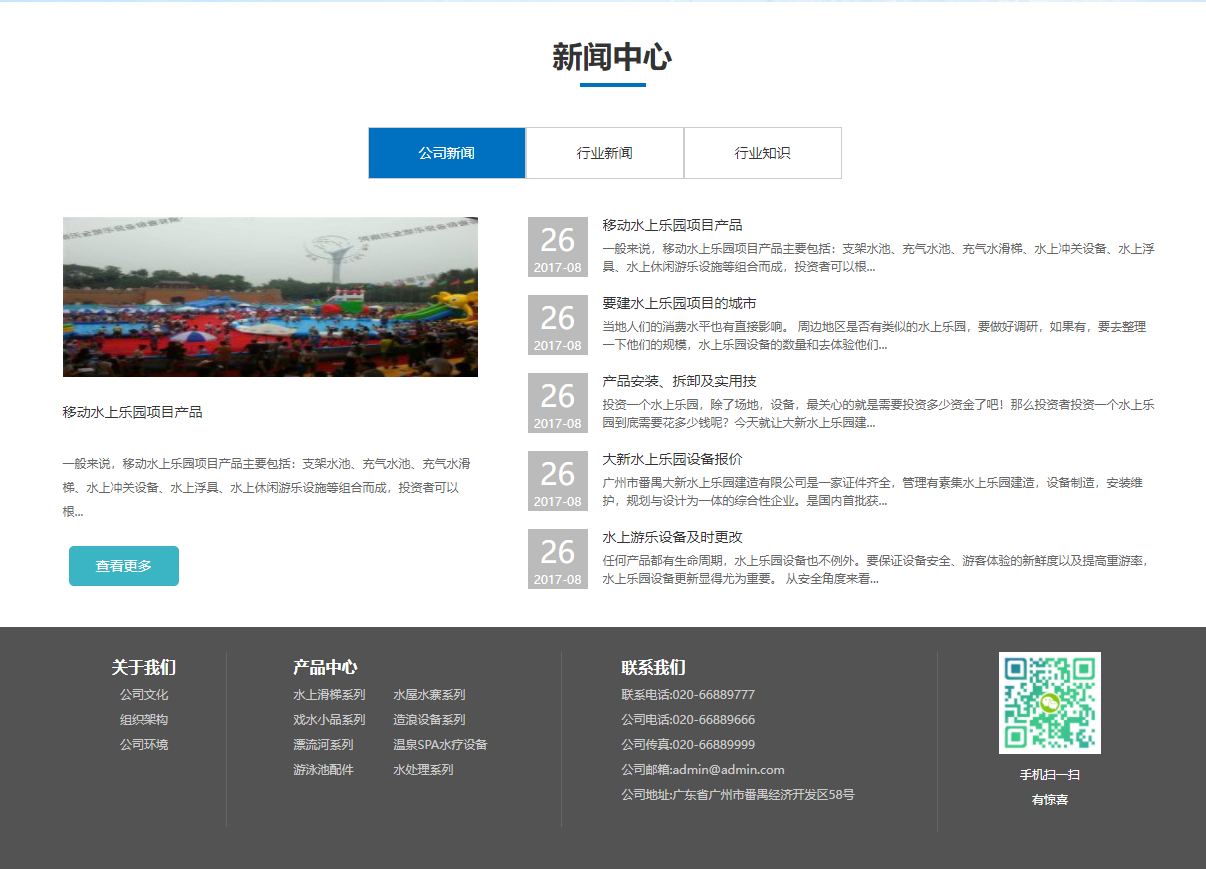Select the 公司新闻 tab

coord(446,153)
